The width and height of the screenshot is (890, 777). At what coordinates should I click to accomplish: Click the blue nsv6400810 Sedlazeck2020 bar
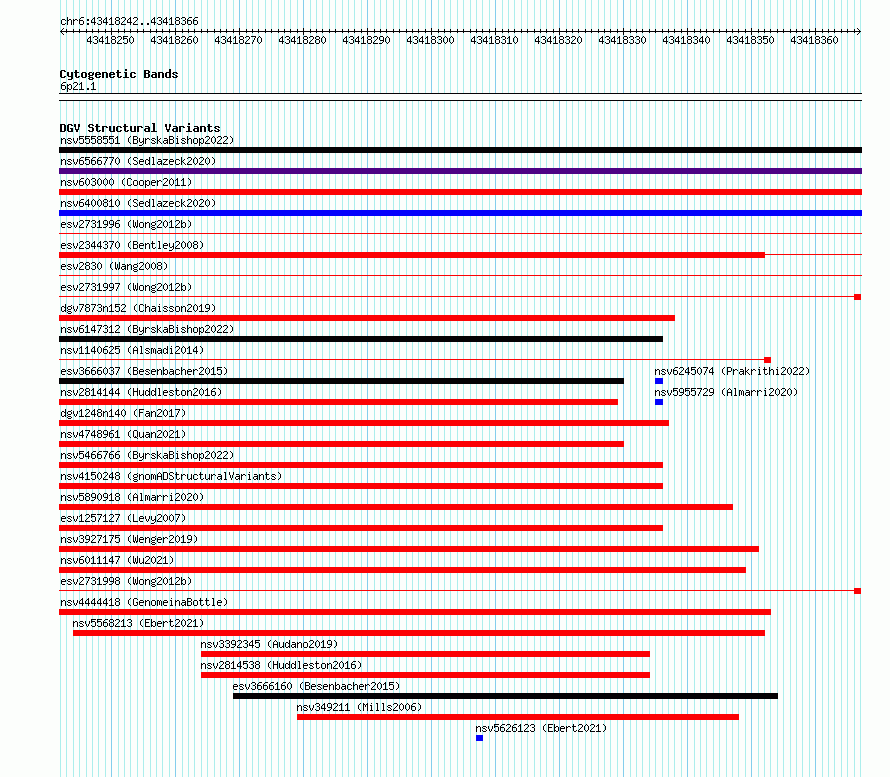coord(460,213)
